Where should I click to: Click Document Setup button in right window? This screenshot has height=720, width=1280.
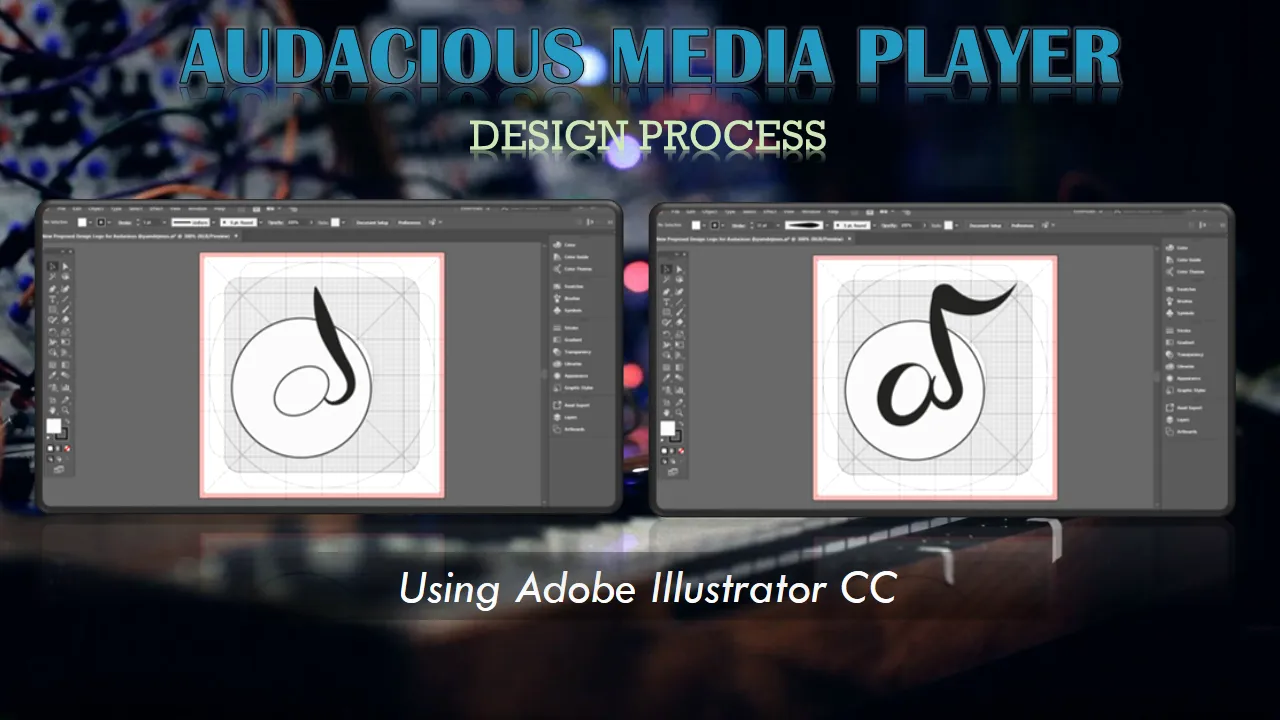[x=985, y=225]
